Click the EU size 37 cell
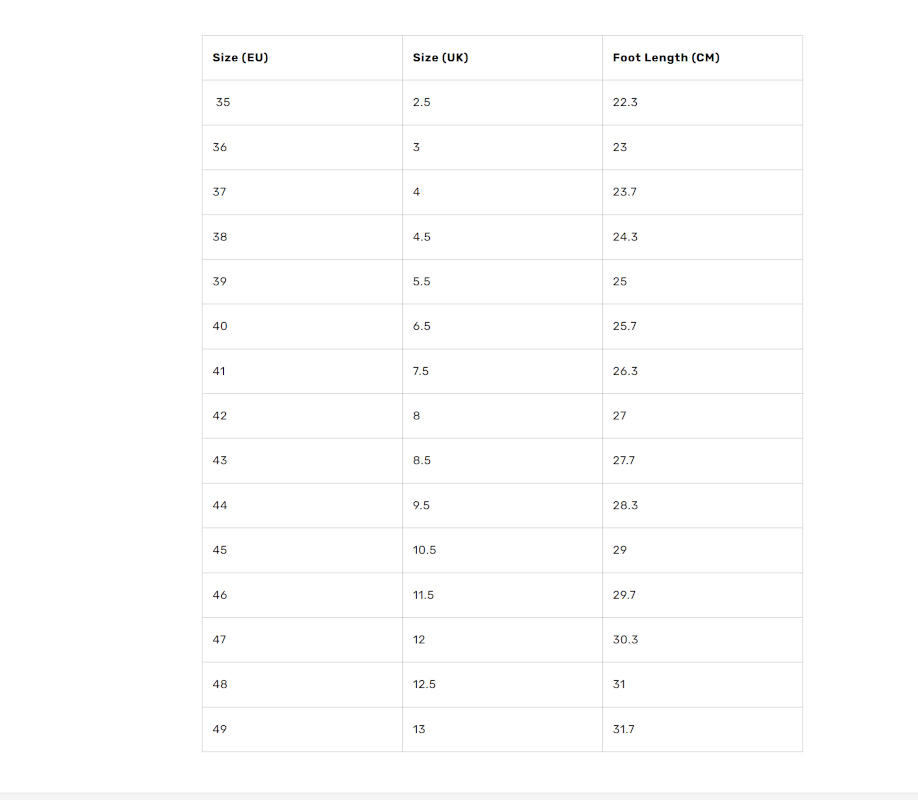The width and height of the screenshot is (918, 800). tap(220, 192)
